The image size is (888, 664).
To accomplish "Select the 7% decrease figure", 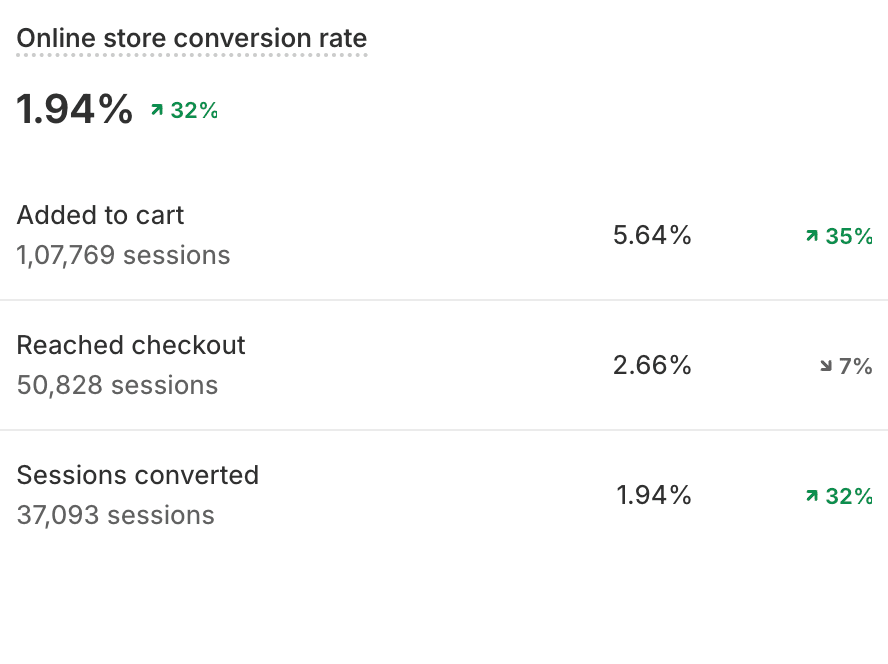I will click(x=856, y=366).
